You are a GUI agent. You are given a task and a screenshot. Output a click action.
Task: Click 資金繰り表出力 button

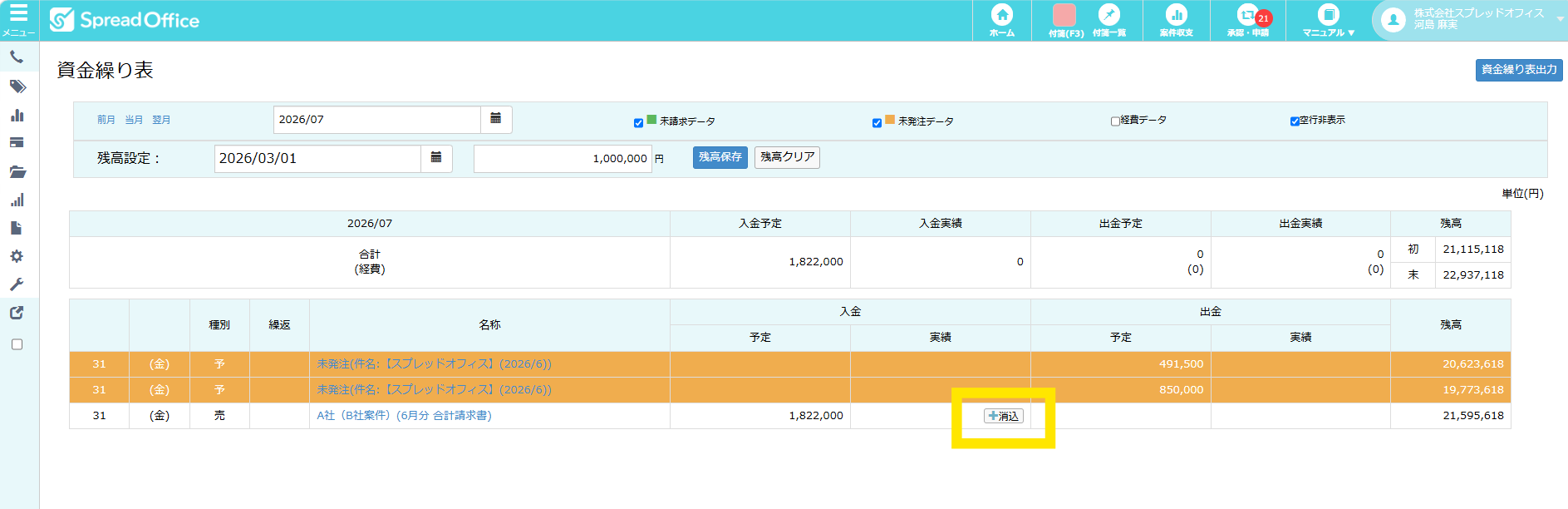[x=1519, y=70]
